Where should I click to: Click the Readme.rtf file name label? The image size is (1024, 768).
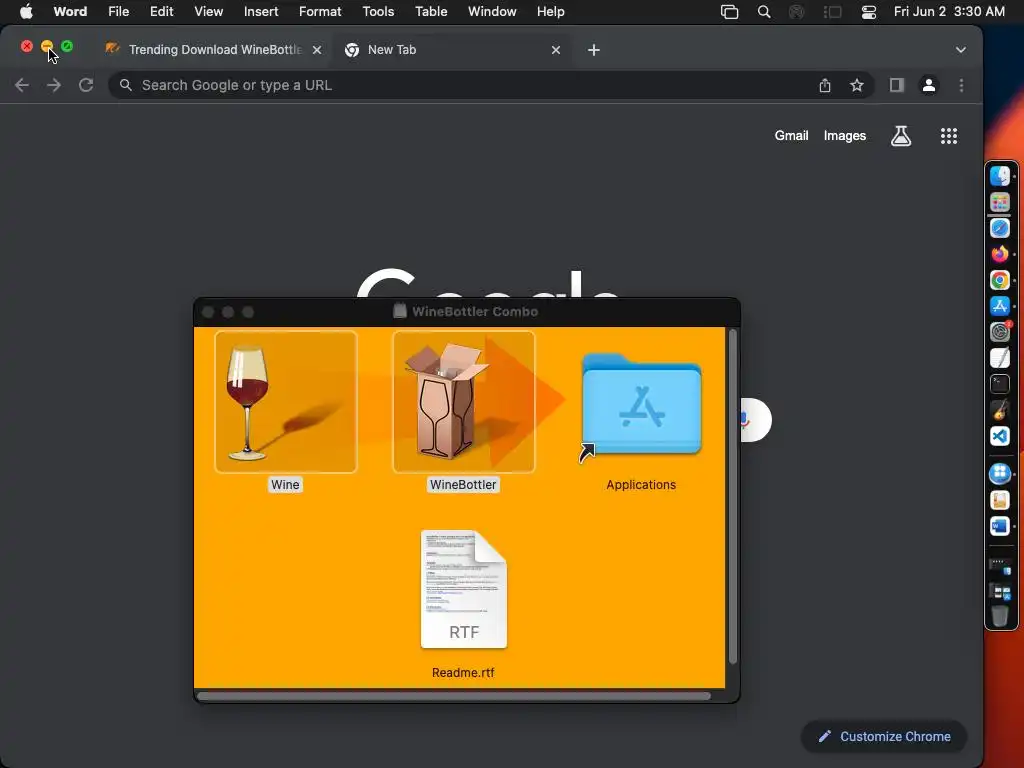coord(463,673)
